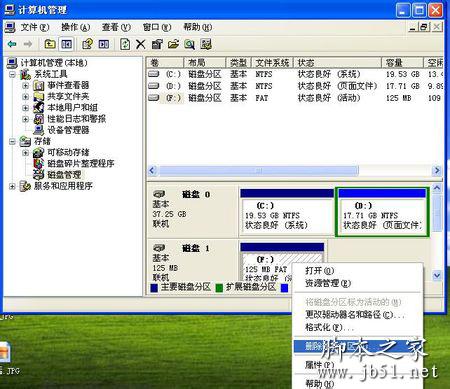Click the Back arrow toolbar icon
This screenshot has width=450, height=389.
tap(12, 44)
